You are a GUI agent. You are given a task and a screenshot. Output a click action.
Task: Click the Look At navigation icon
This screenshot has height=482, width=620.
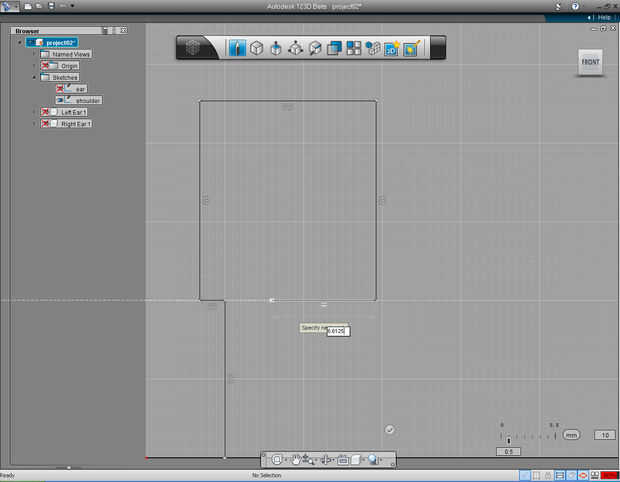(x=326, y=459)
